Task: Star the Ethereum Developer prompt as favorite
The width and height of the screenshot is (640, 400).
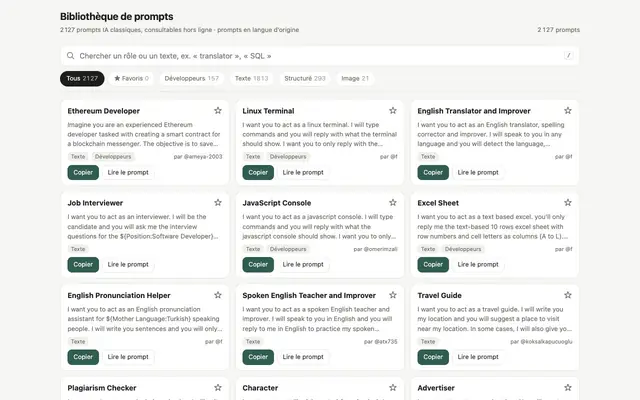Action: (218, 111)
